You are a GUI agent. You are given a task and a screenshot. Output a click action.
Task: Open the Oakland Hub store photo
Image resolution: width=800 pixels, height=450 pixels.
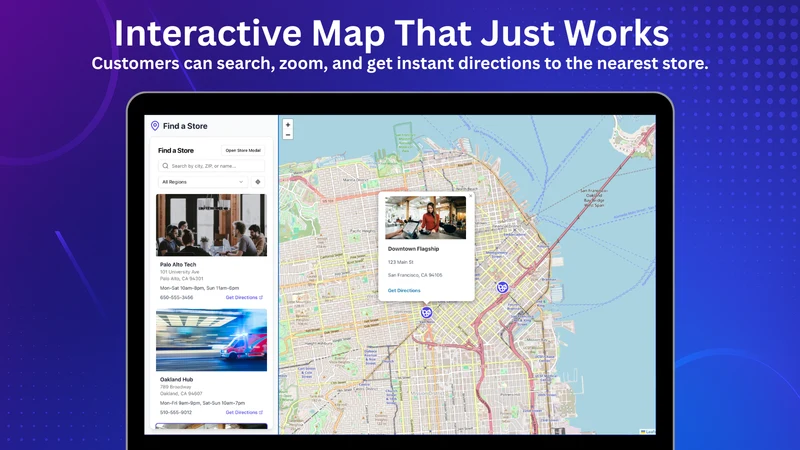point(211,340)
